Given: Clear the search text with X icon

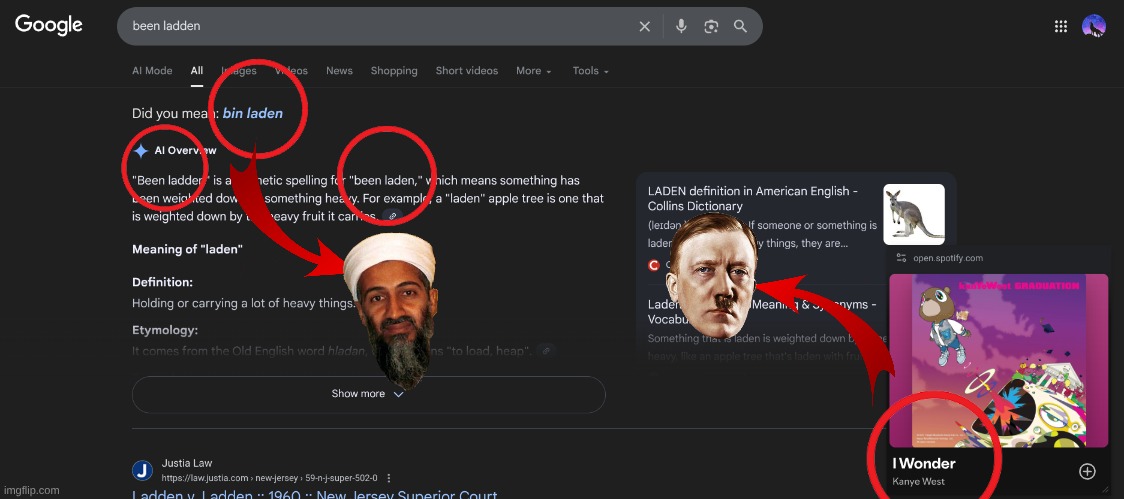Looking at the screenshot, I should point(645,26).
